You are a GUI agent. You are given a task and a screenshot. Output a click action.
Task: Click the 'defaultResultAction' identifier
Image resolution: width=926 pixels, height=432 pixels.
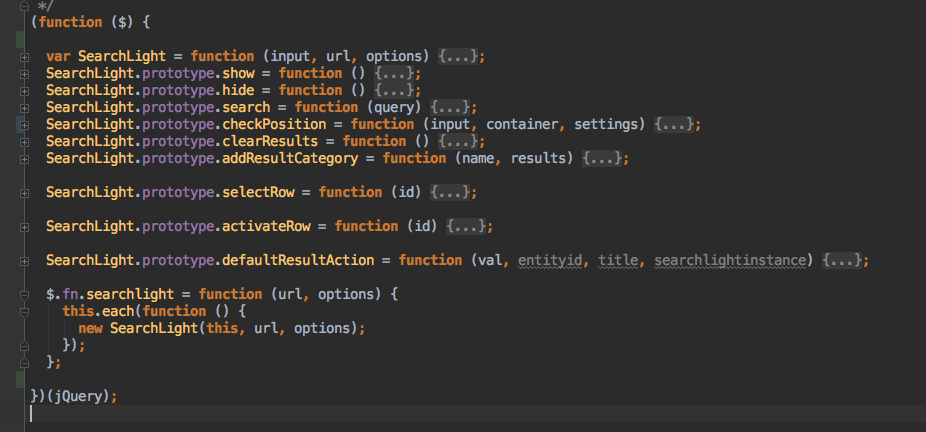pyautogui.click(x=298, y=260)
